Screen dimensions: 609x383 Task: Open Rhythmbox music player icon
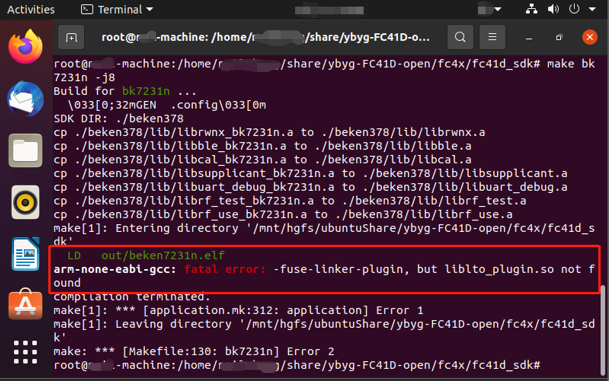26,202
